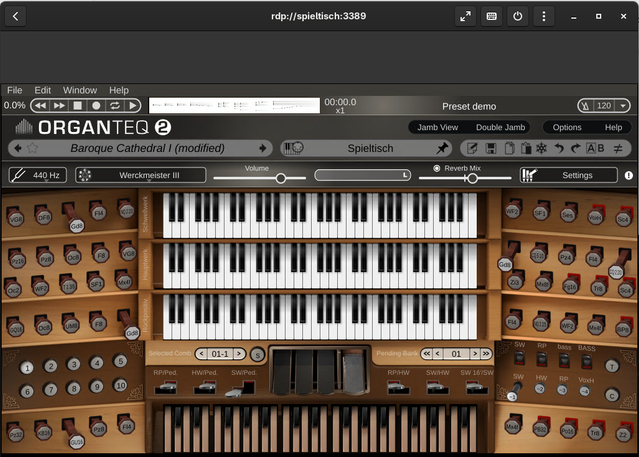The image size is (639, 457).
Task: Toggle the A/B comparison icon
Action: (595, 148)
